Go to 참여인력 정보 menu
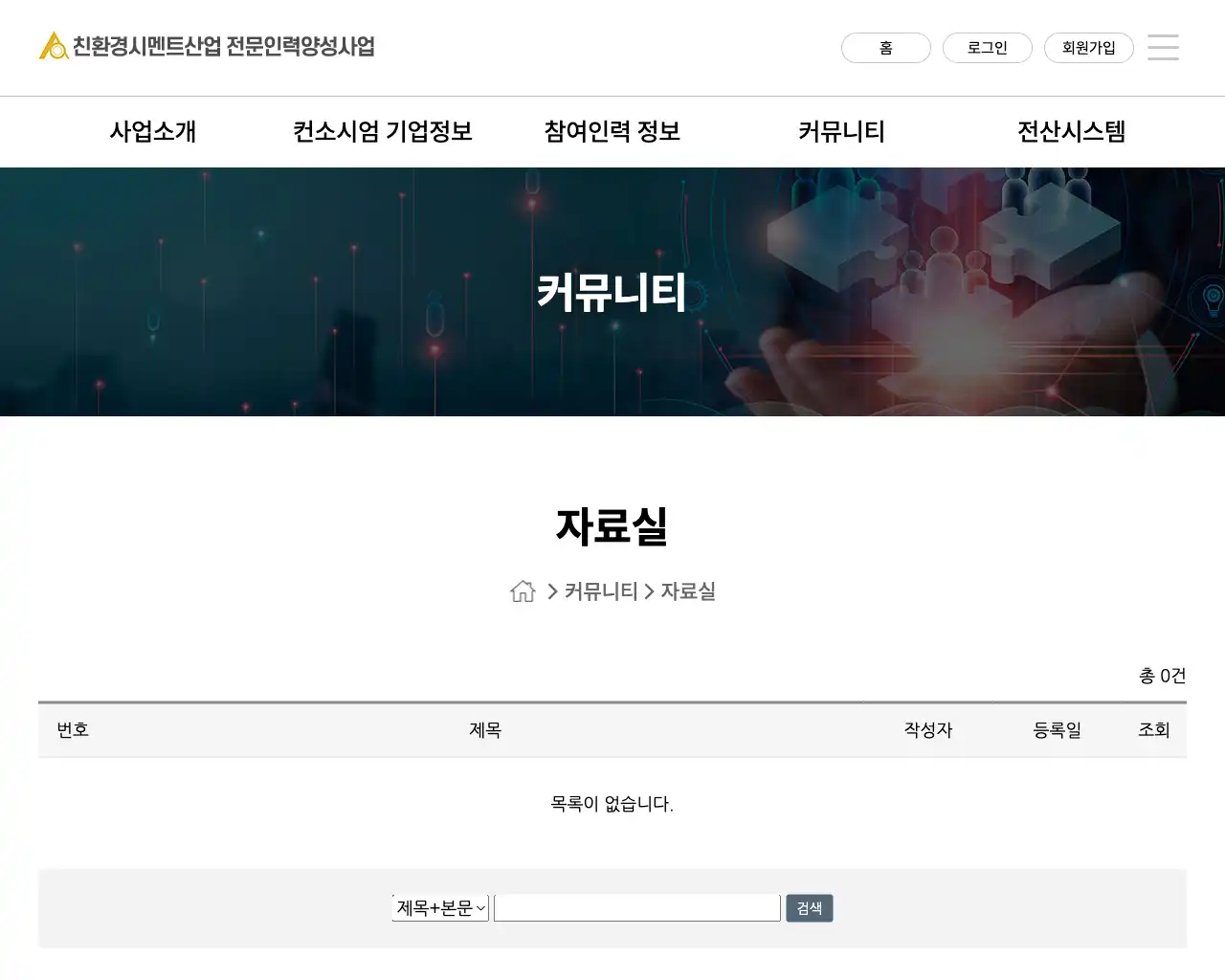This screenshot has width=1225, height=980. click(612, 132)
